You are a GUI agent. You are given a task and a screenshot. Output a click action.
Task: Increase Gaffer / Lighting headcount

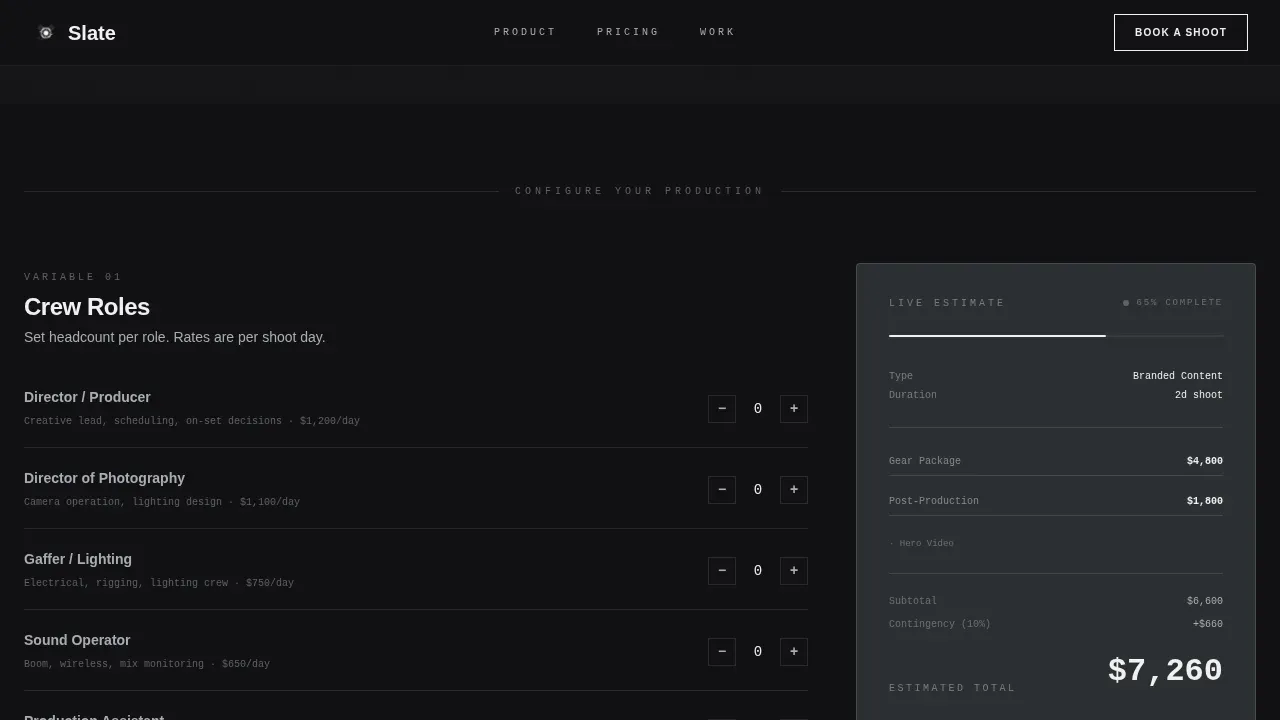coord(794,571)
